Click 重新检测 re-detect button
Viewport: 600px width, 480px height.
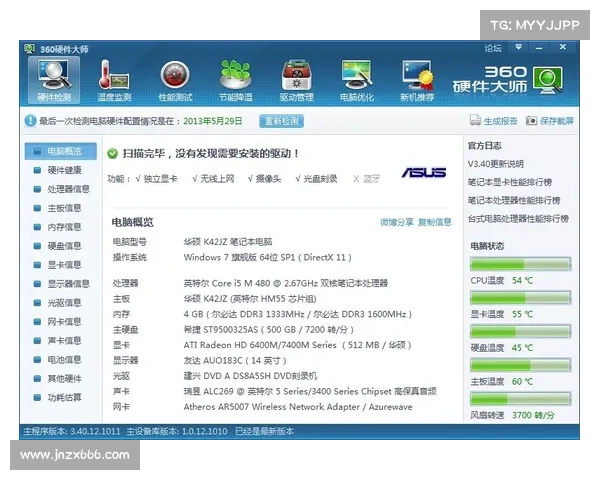281,121
